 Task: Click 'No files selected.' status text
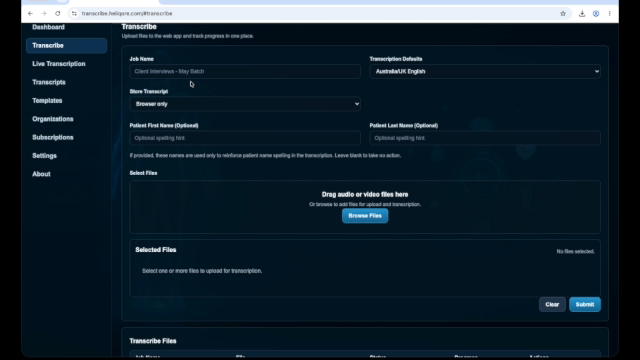(x=576, y=251)
